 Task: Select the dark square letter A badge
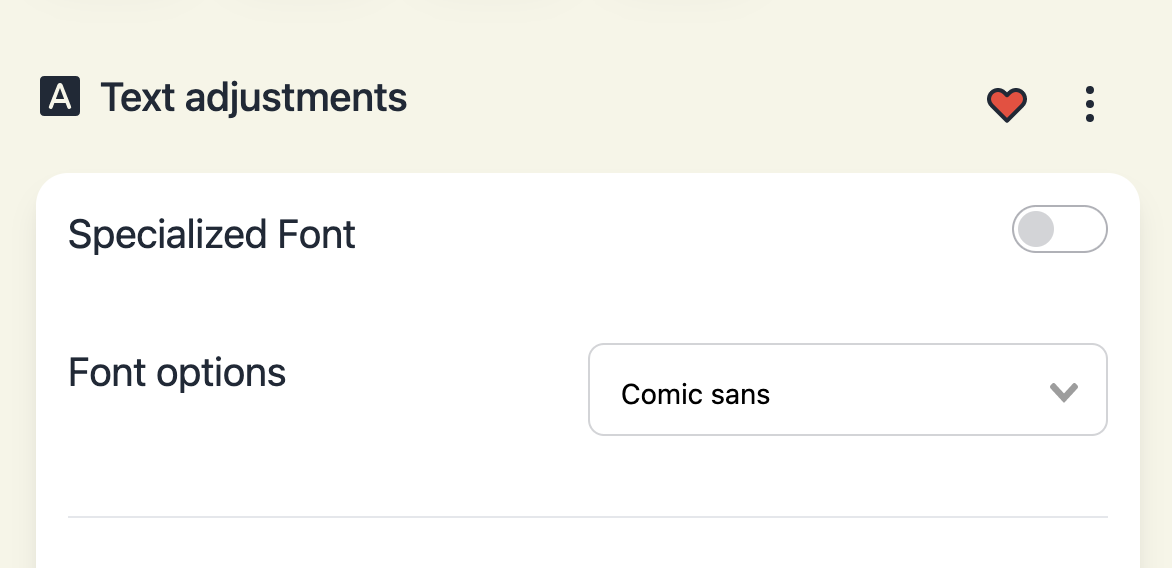[60, 96]
